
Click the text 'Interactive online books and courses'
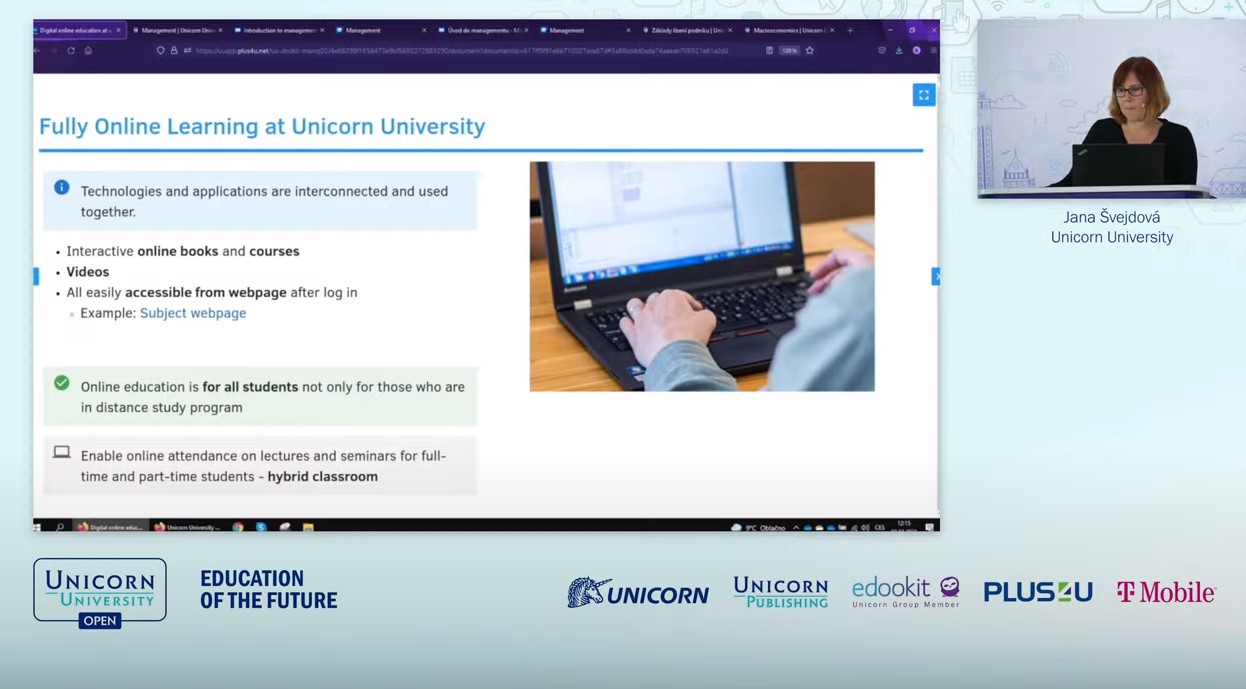click(x=183, y=251)
